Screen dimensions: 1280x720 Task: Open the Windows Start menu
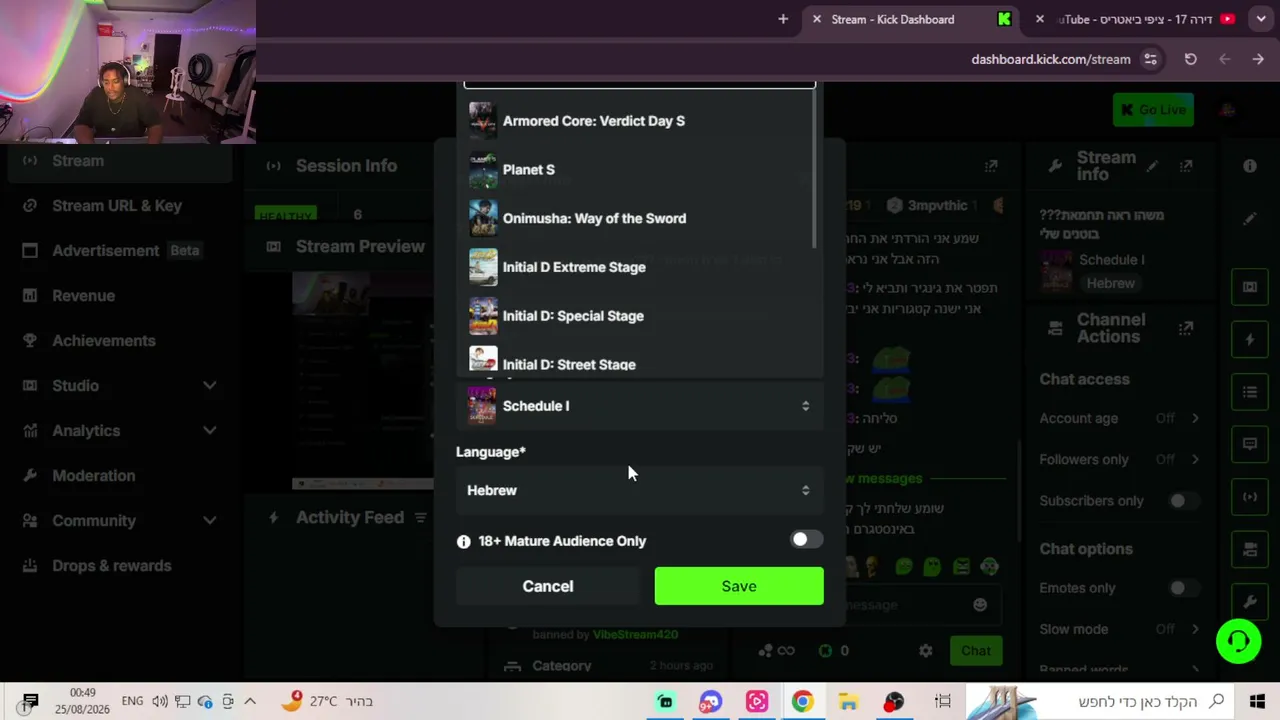(x=1257, y=702)
